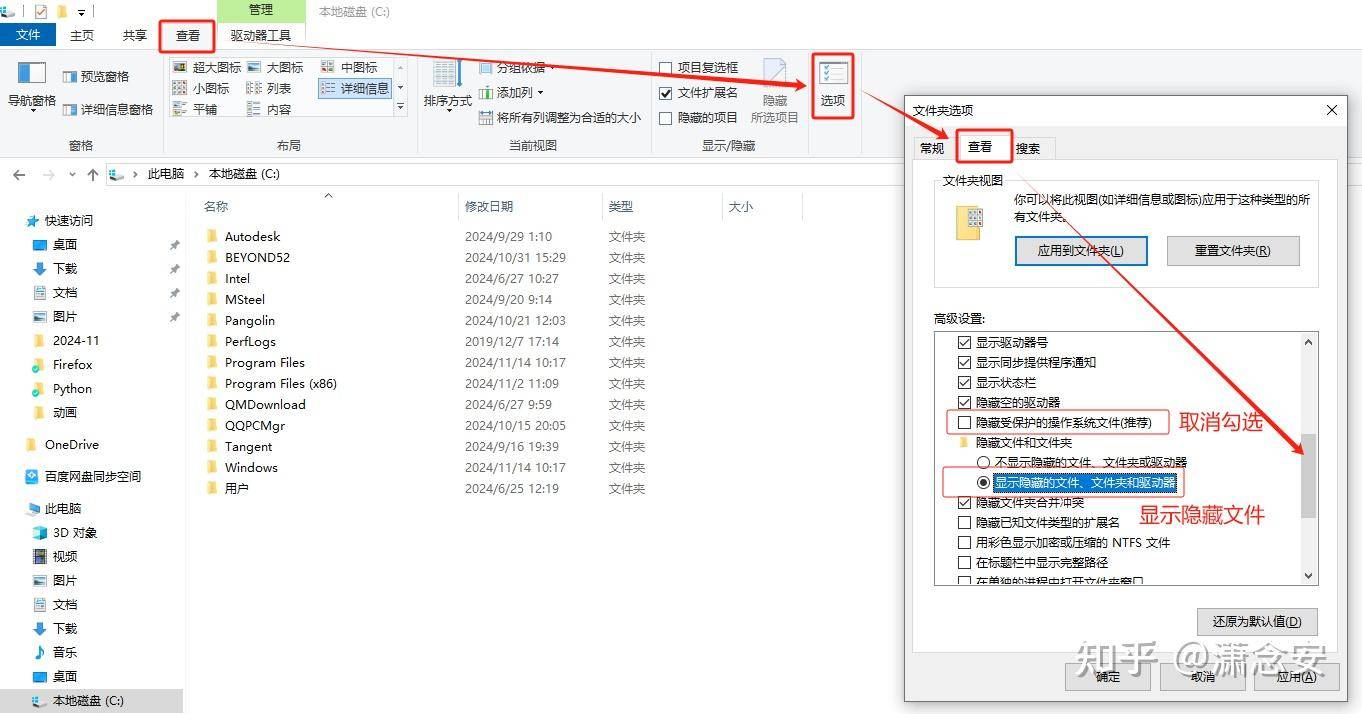This screenshot has height=714, width=1362.
Task: Open Desktop under Quick access
Action: tap(65, 244)
